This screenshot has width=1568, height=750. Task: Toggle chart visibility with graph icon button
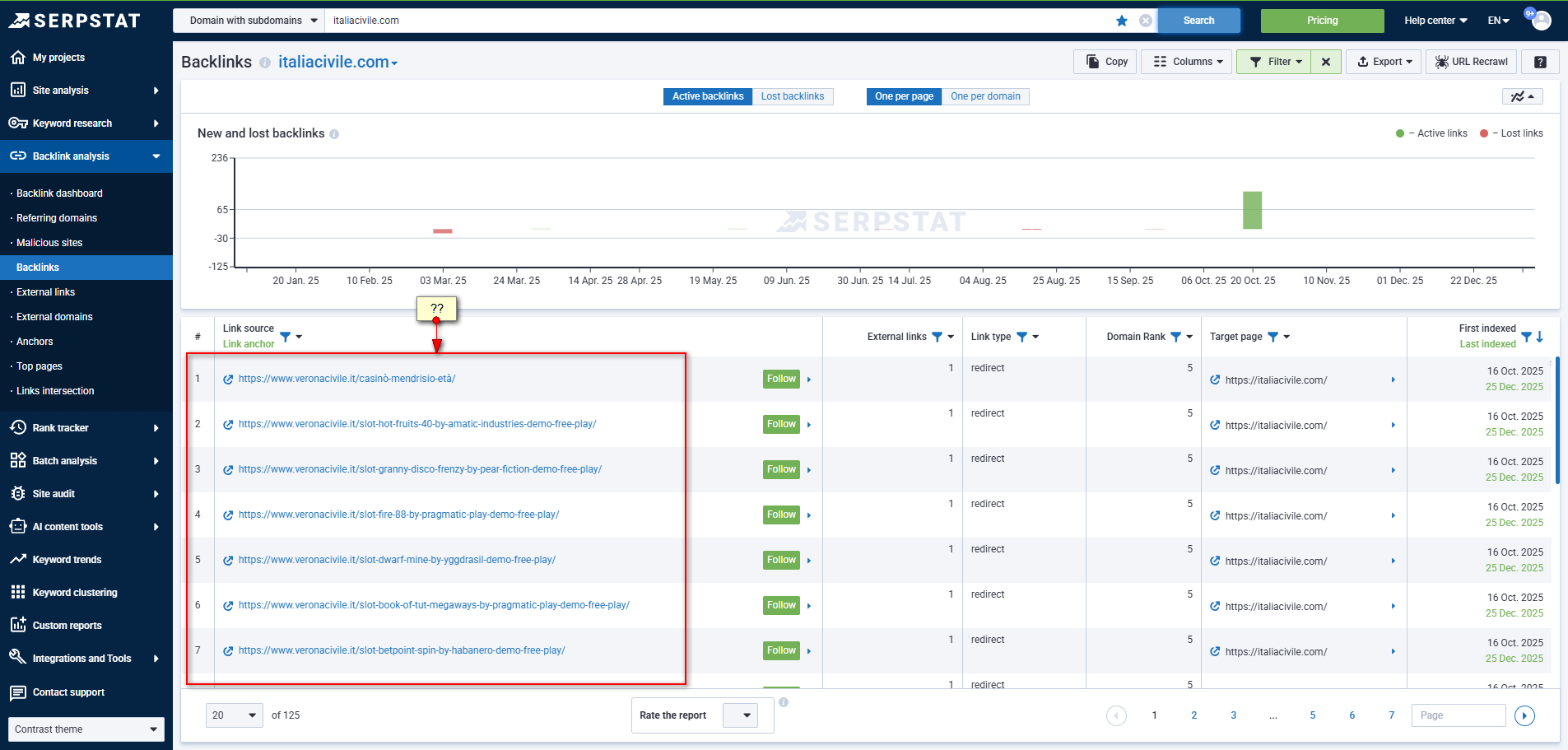click(1522, 96)
